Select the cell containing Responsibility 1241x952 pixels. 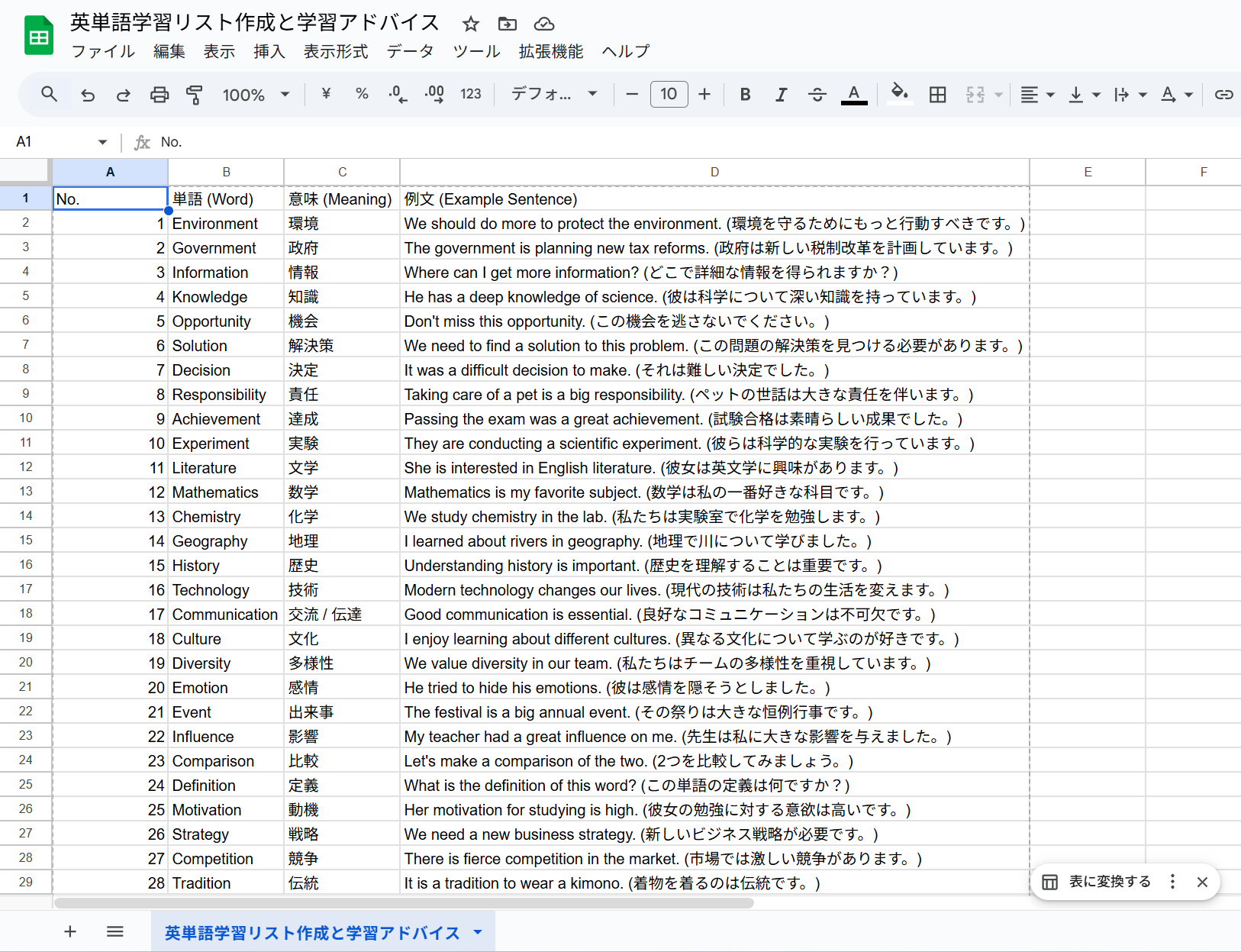pos(226,395)
